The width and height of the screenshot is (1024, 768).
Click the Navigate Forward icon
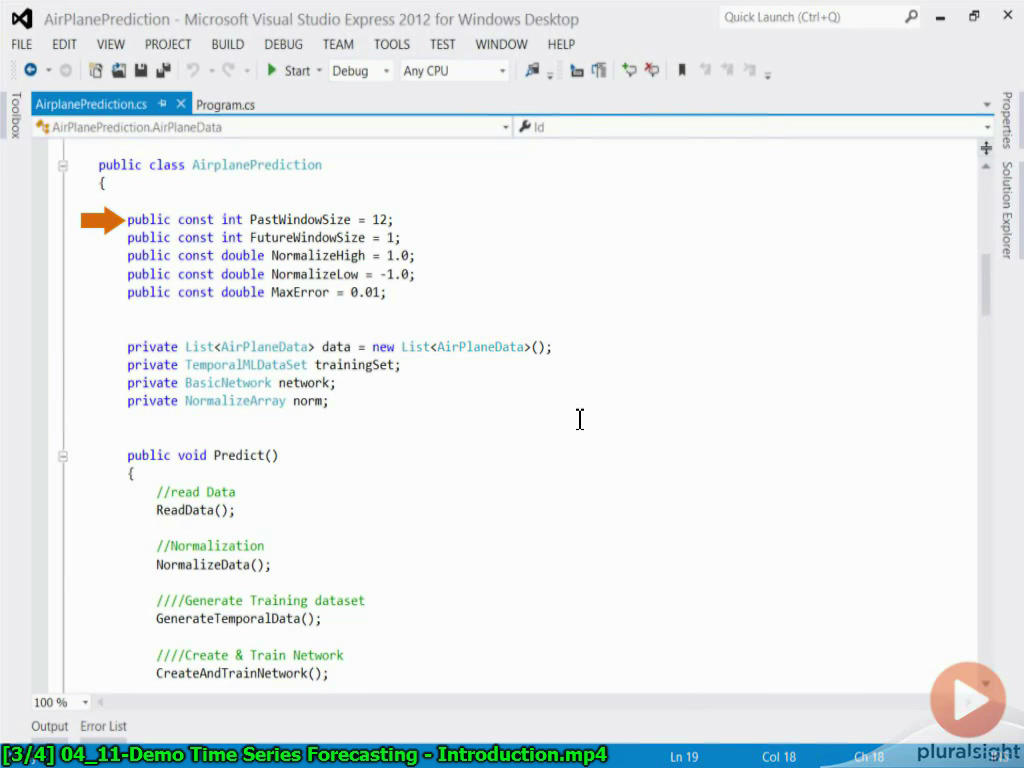point(65,70)
